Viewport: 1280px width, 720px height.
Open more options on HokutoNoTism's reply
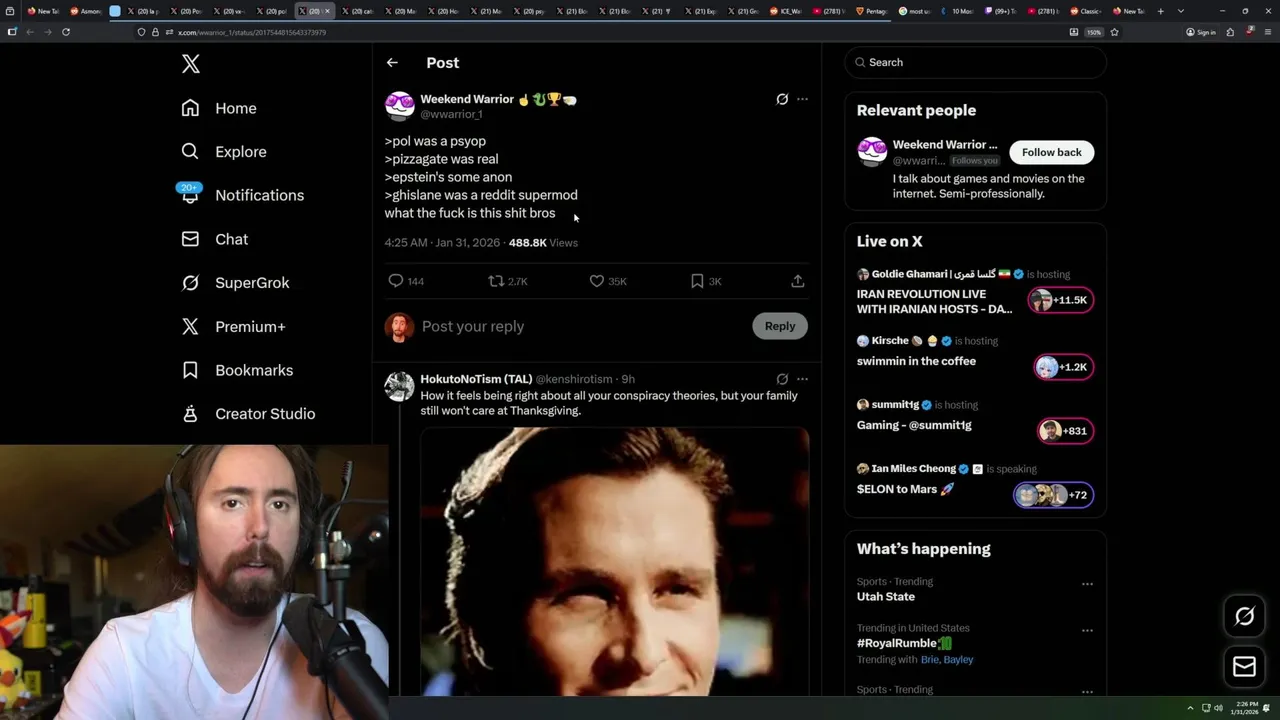point(802,379)
